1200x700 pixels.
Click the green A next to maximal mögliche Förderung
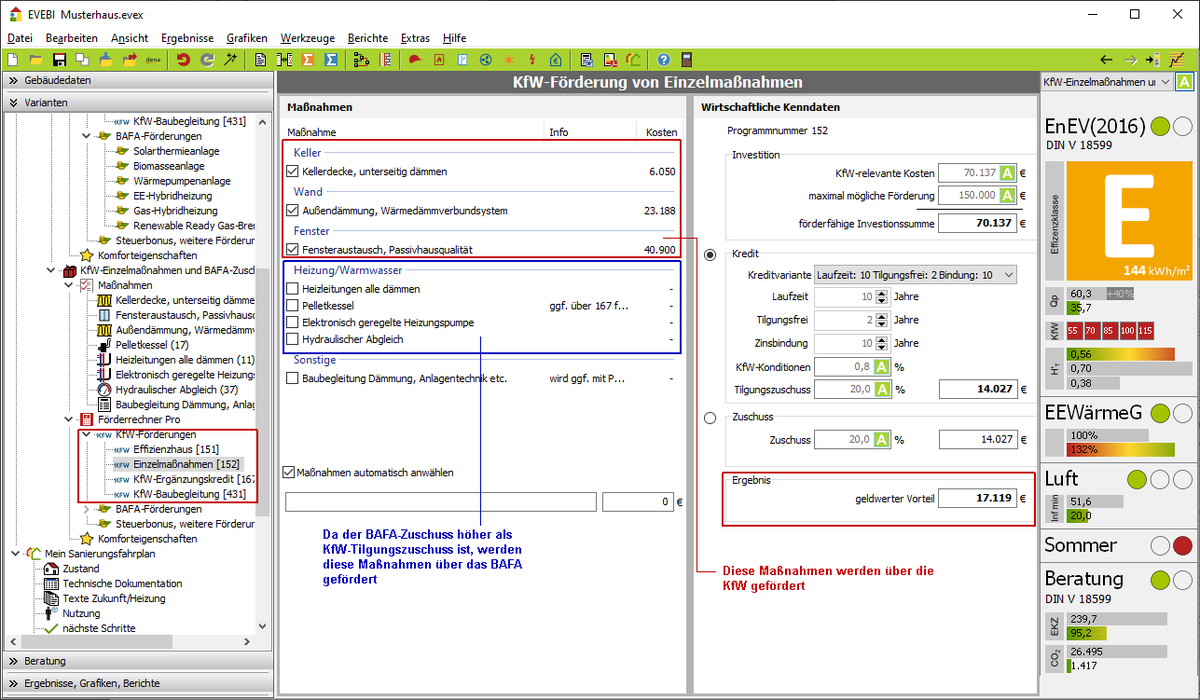pyautogui.click(x=1008, y=196)
